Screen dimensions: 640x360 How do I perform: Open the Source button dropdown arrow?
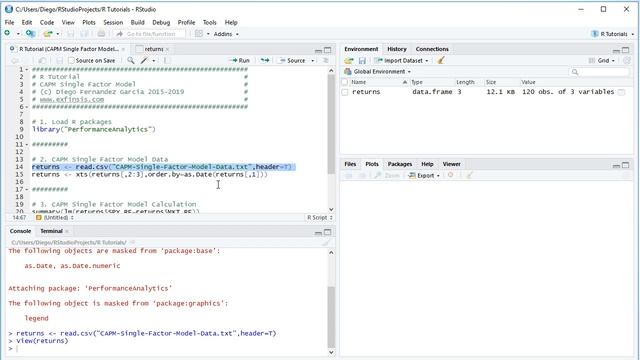313,60
